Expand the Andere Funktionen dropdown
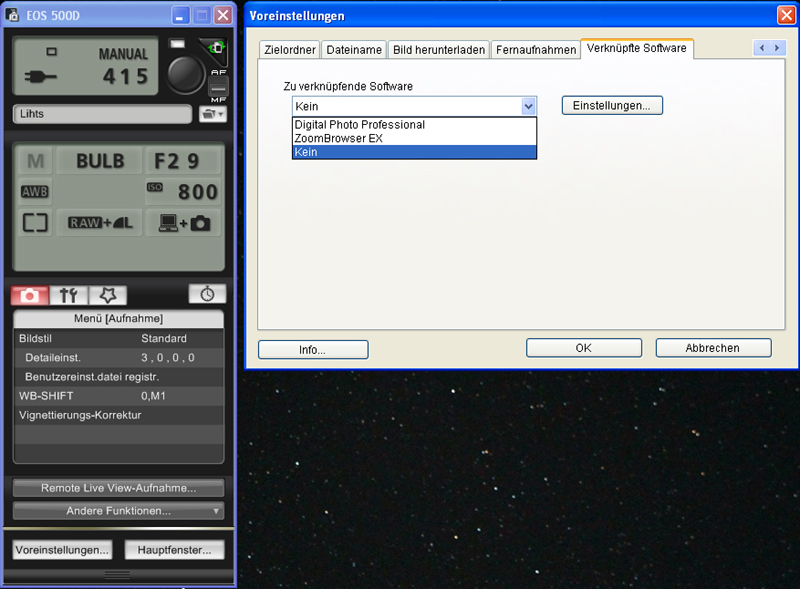Viewport: 800px width, 589px height. [x=118, y=511]
